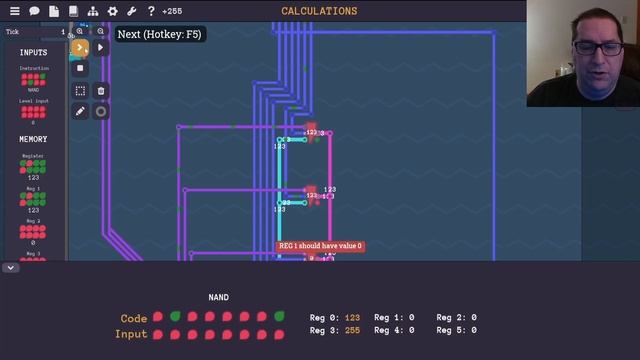Image resolution: width=640 pixels, height=360 pixels.
Task: Click the Tick counter field
Action: 36,32
